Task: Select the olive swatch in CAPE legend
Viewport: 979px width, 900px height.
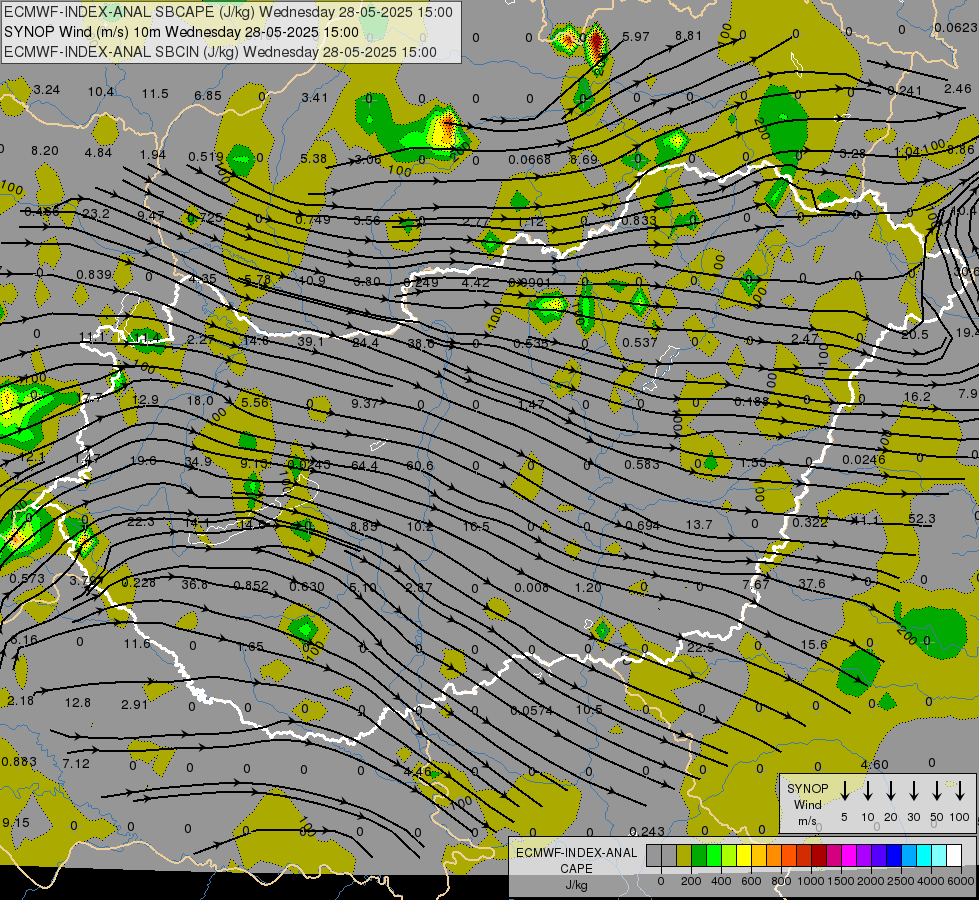Action: tap(684, 855)
